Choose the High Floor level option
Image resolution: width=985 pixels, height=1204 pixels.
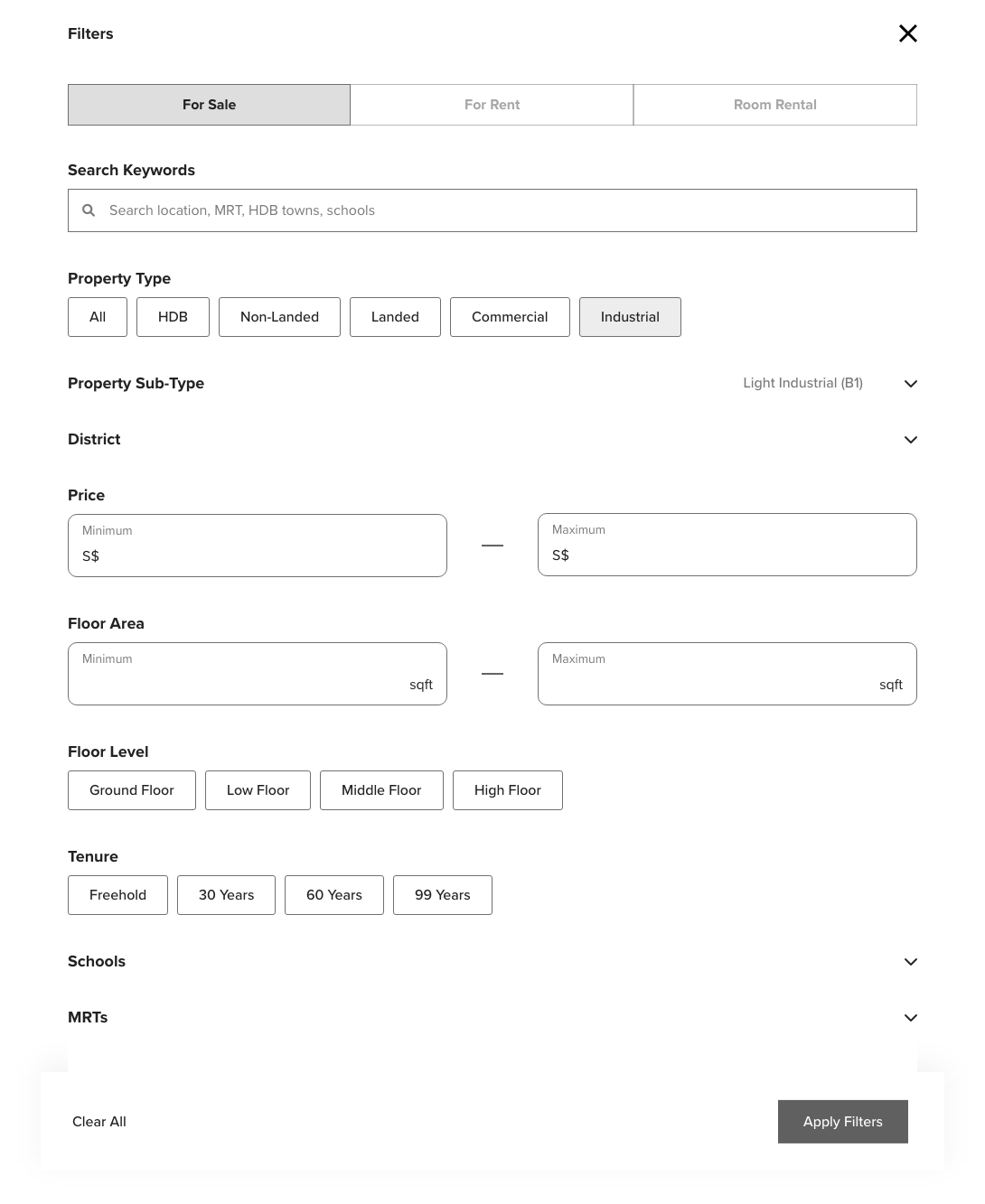(x=508, y=790)
